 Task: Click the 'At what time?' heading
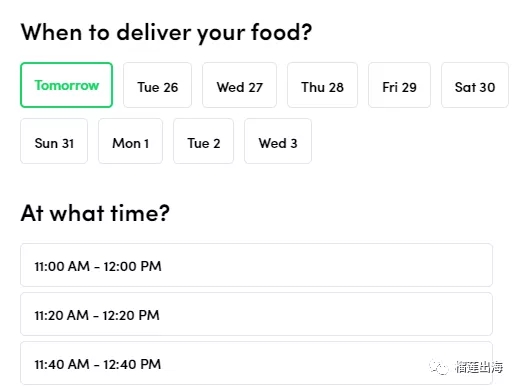pos(95,213)
